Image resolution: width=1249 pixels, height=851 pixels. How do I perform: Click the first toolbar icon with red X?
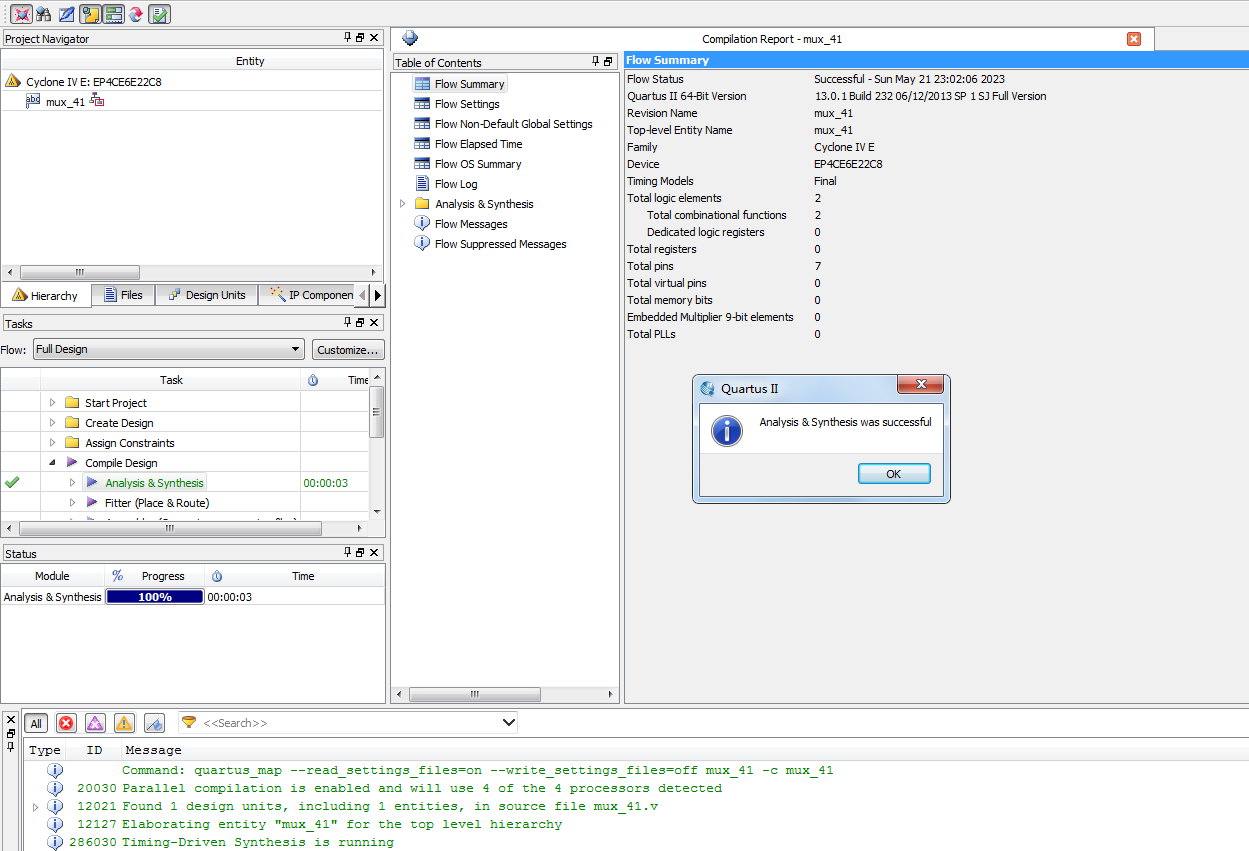pos(21,14)
